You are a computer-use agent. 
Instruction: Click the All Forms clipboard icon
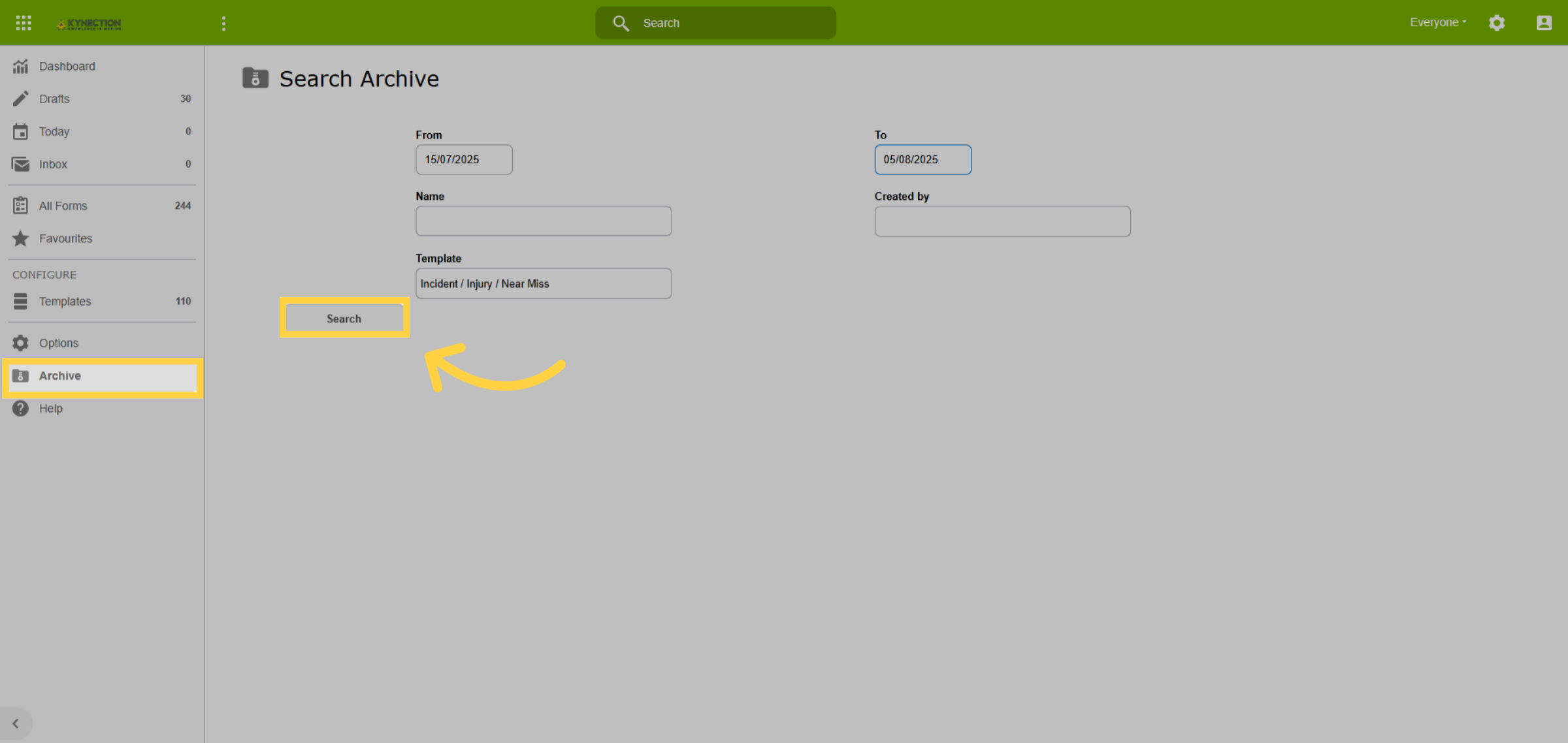20,206
